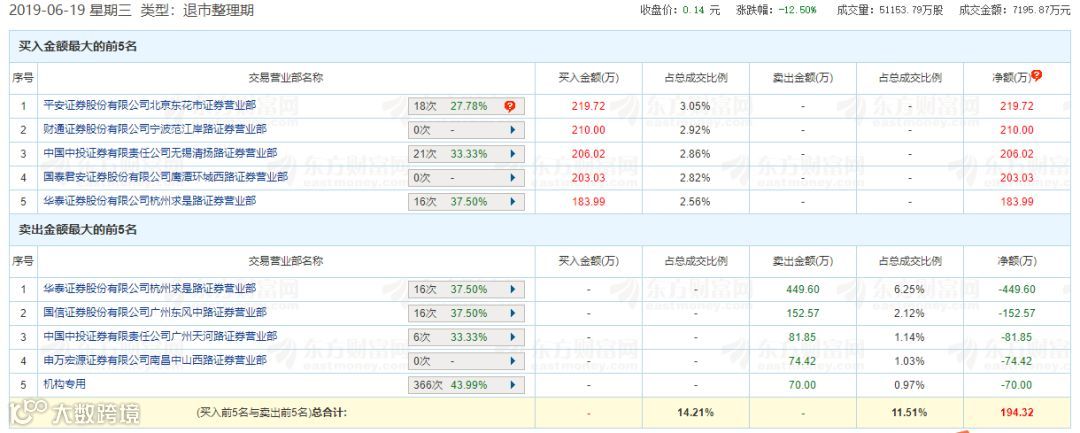Click the 成交金额 7195.87万元 value
1080x433 pixels.
point(1042,10)
